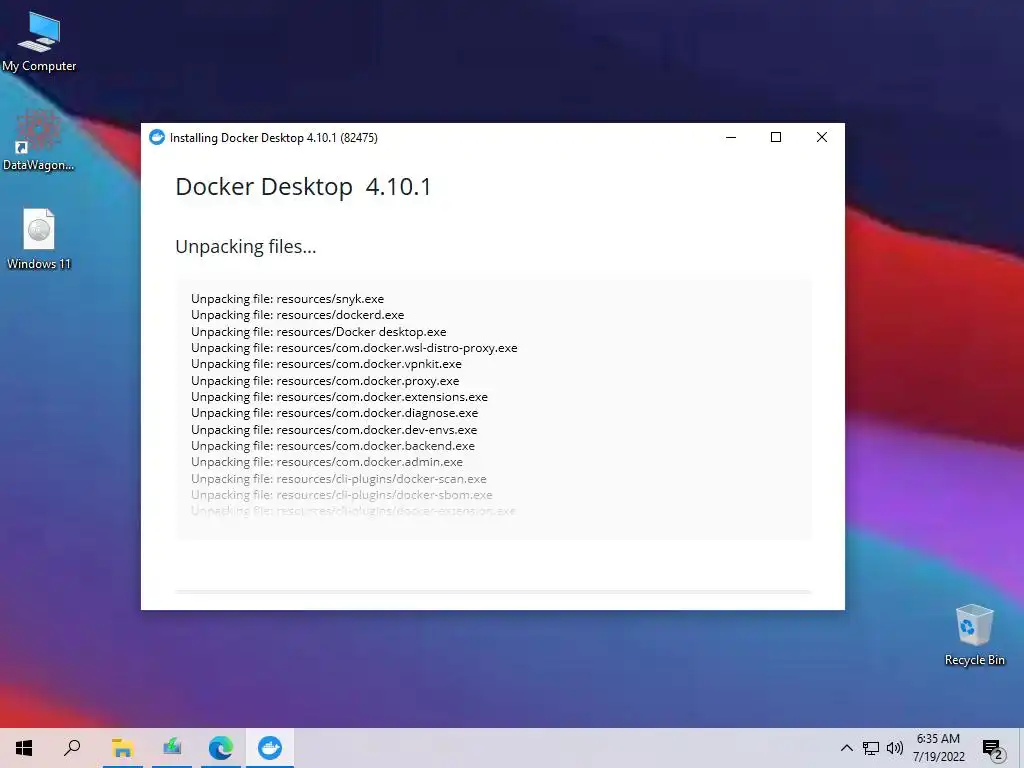Viewport: 1024px width, 768px height.
Task: Click the installer progress bar
Action: tap(493, 592)
